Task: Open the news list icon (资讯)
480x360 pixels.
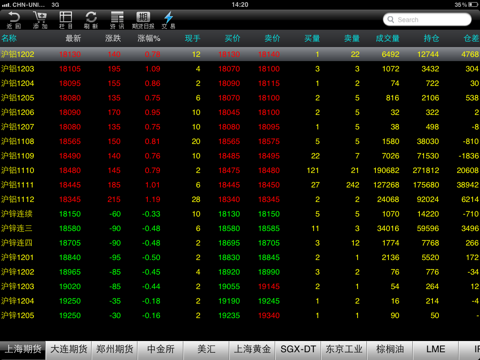Action: click(117, 20)
